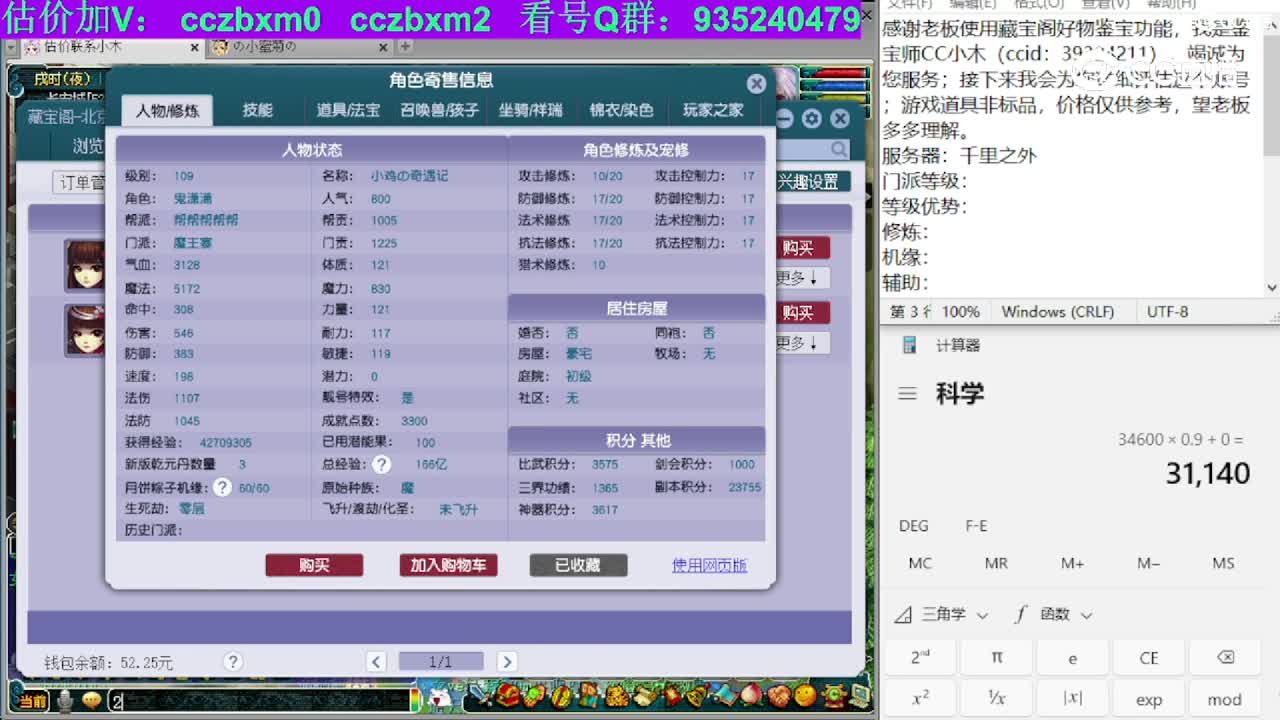
Task: Click the 1/x key in calculator
Action: (x=997, y=699)
